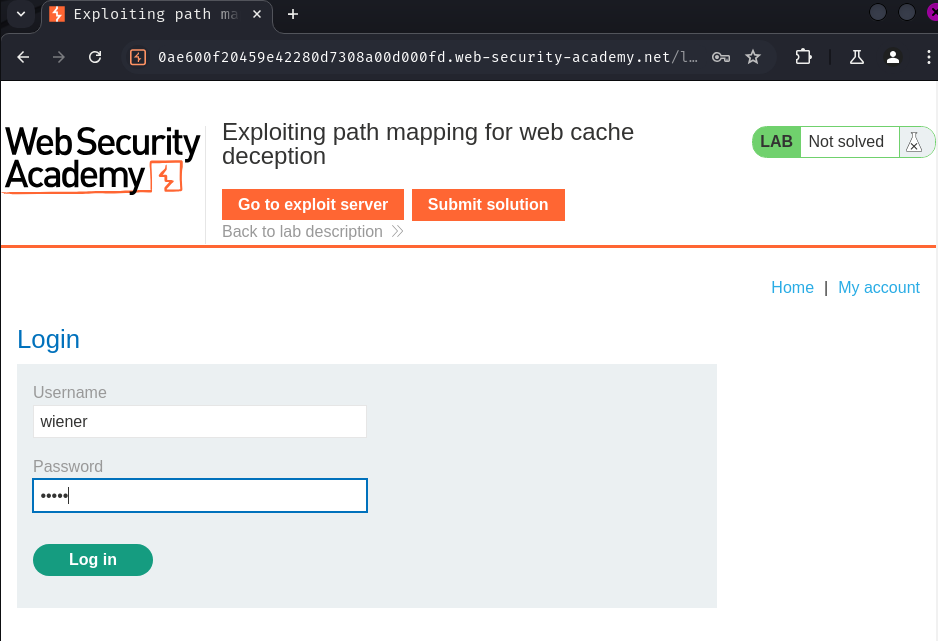The width and height of the screenshot is (938, 641).
Task: Bookmark this page with the star icon
Action: click(753, 57)
